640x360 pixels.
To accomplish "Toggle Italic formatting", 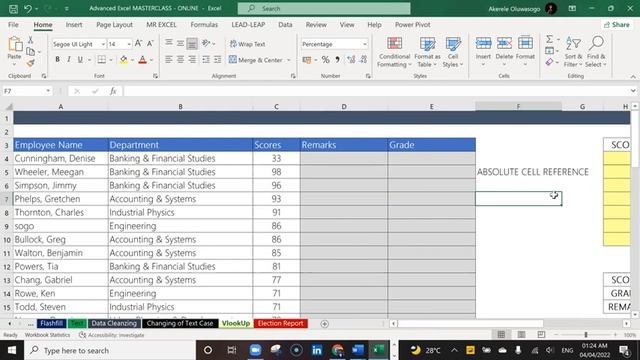I will 69,60.
